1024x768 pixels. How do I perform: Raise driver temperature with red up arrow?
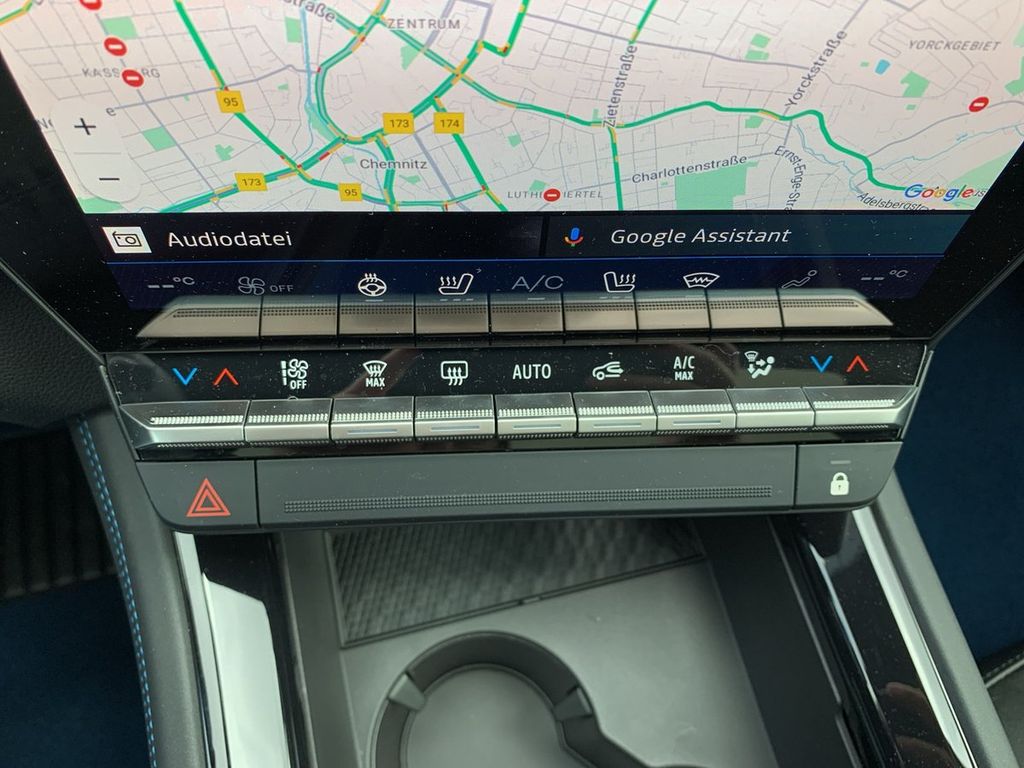(x=226, y=376)
